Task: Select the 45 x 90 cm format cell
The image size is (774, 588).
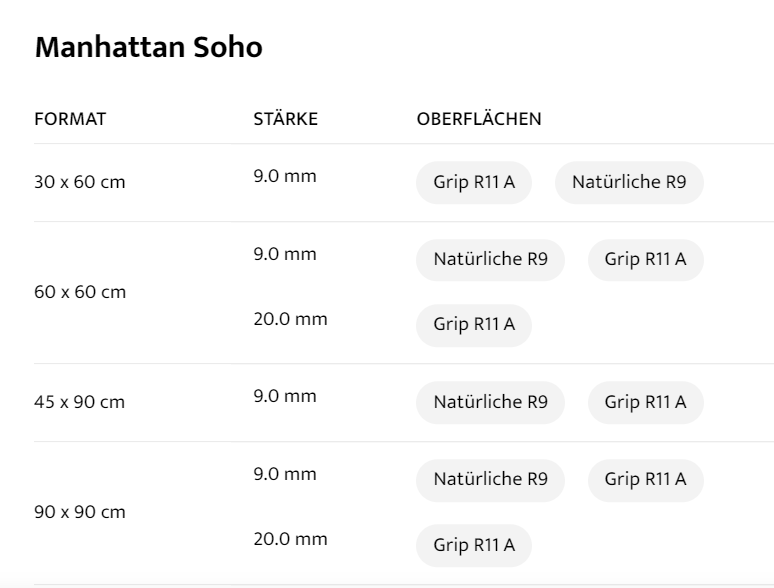Action: (x=80, y=402)
